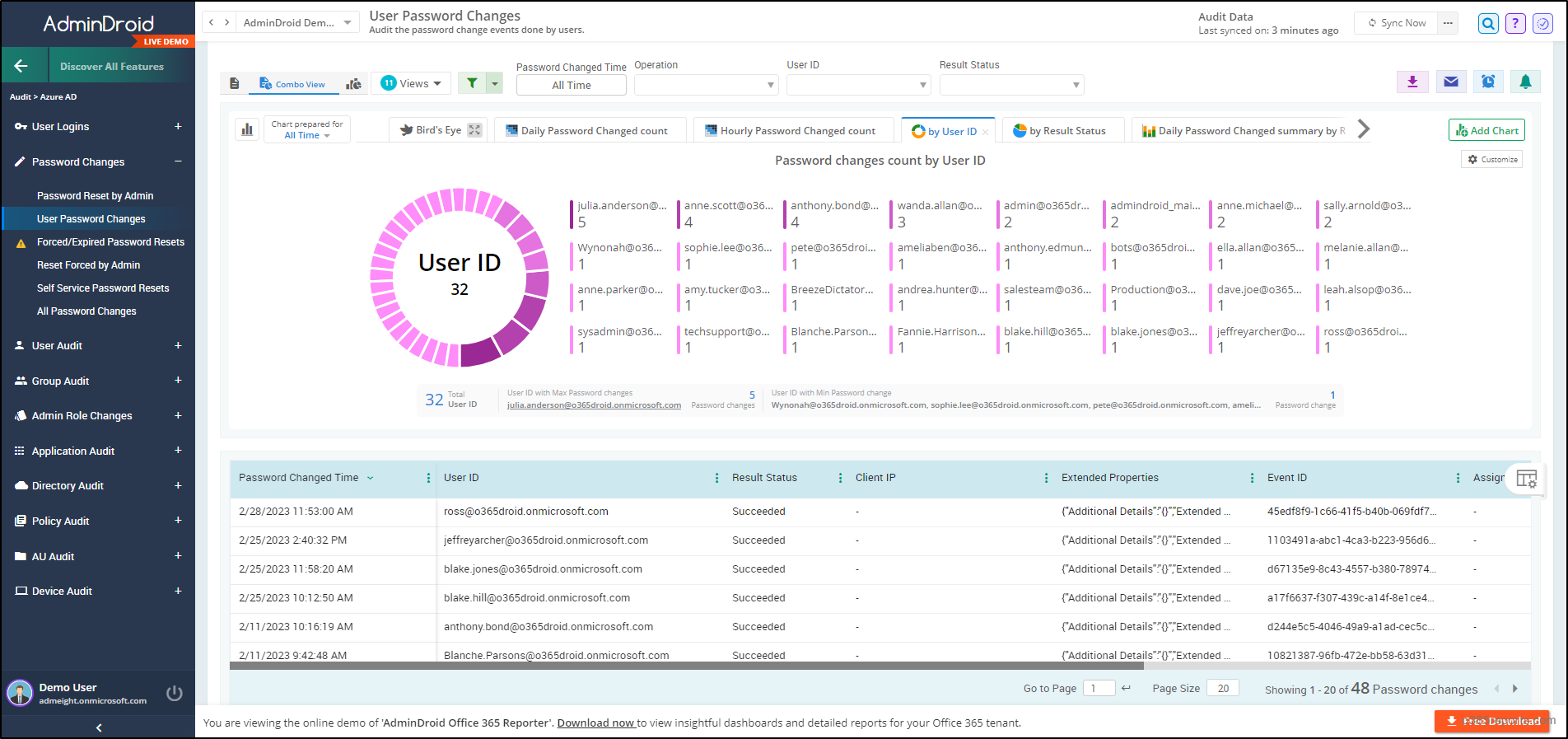1568x739 pixels.
Task: Expand the Application Audit sidebar section
Action: click(178, 451)
